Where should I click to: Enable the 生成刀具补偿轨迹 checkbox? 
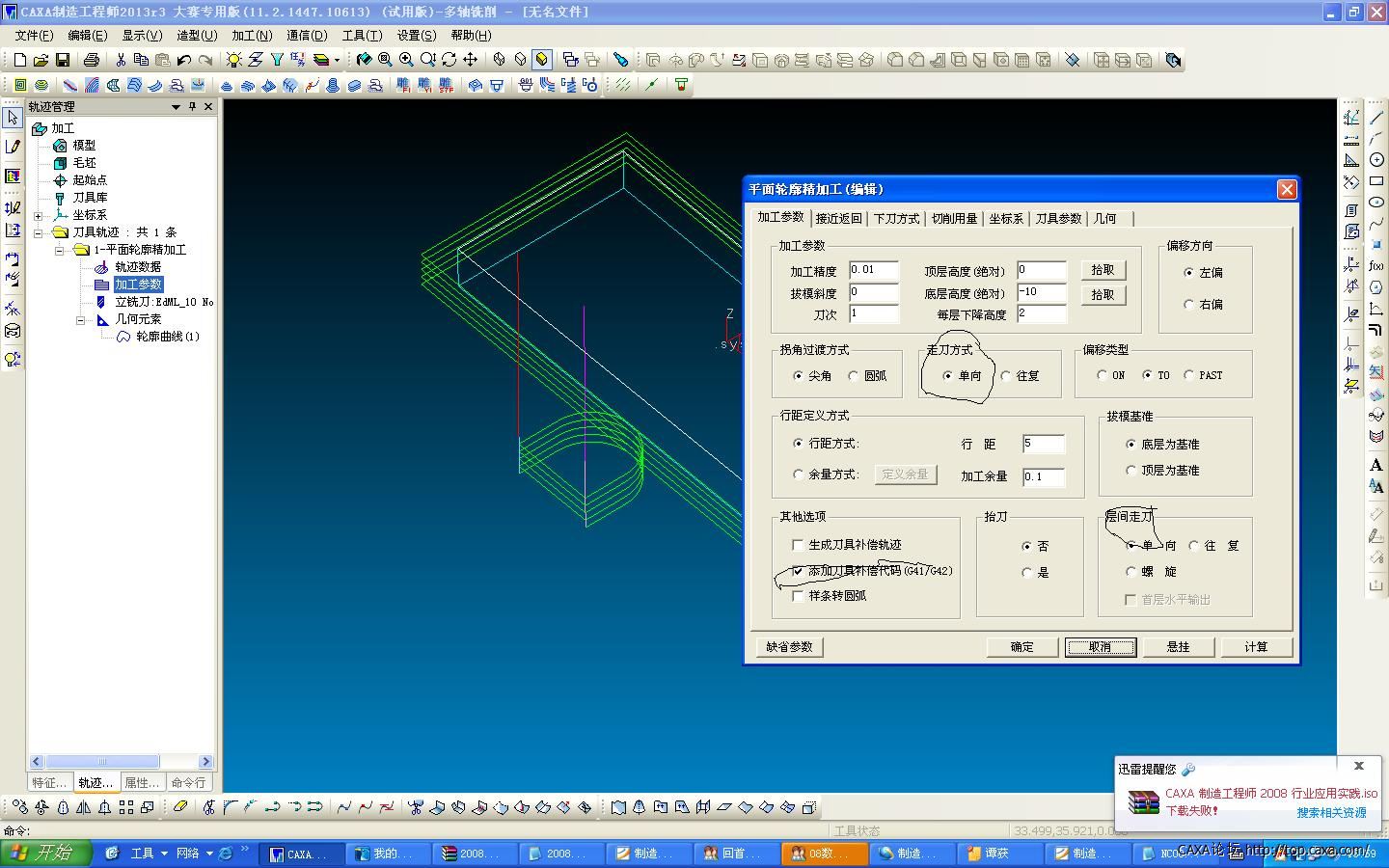point(798,545)
